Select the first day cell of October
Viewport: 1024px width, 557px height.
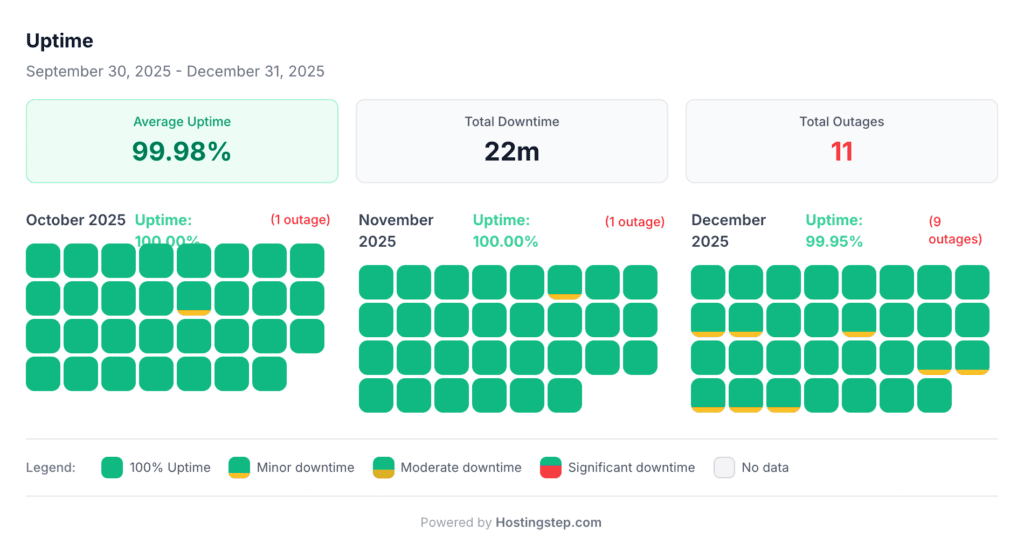coord(43,260)
